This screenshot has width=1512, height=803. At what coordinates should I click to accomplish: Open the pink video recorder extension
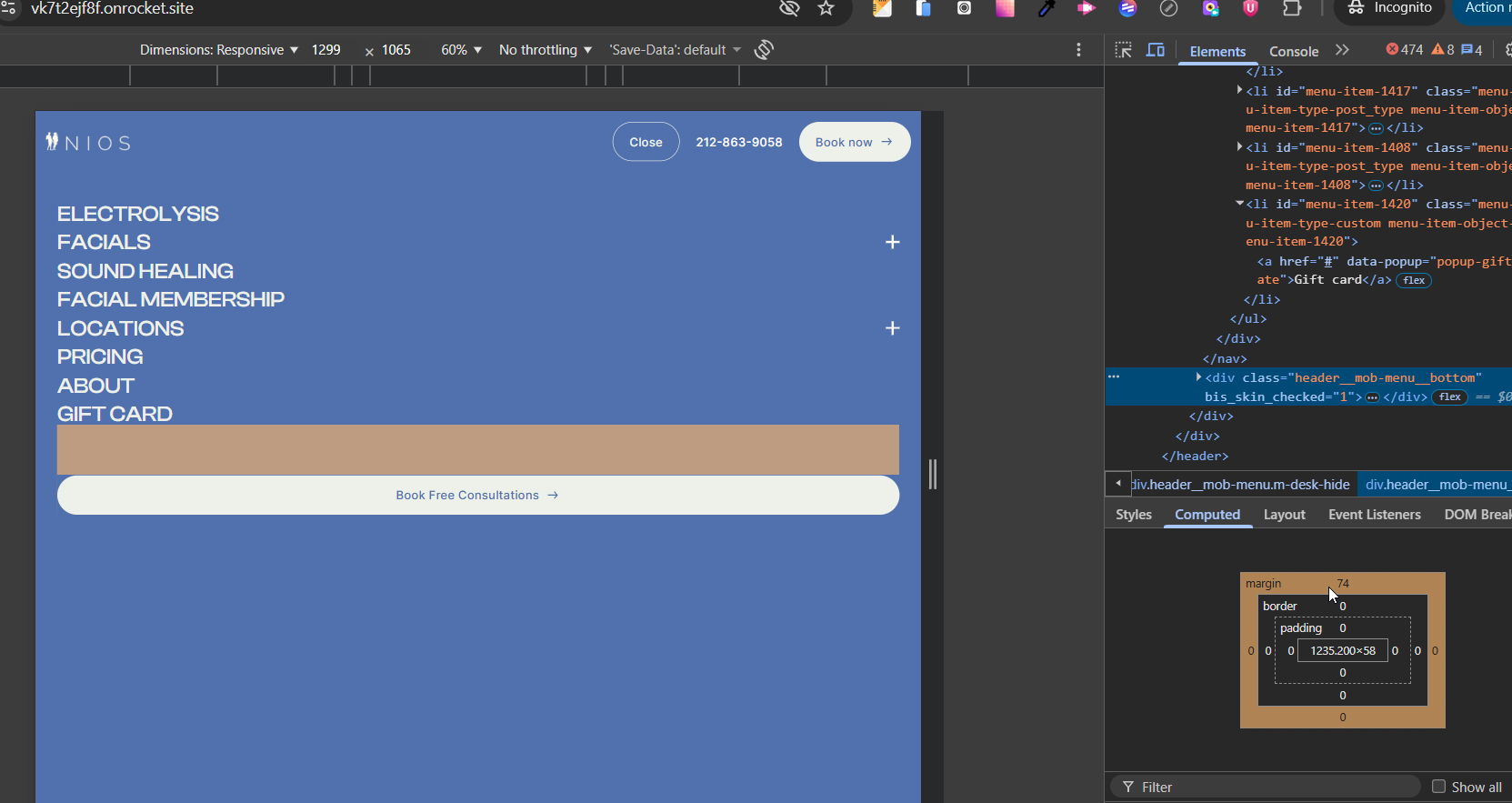click(1086, 8)
